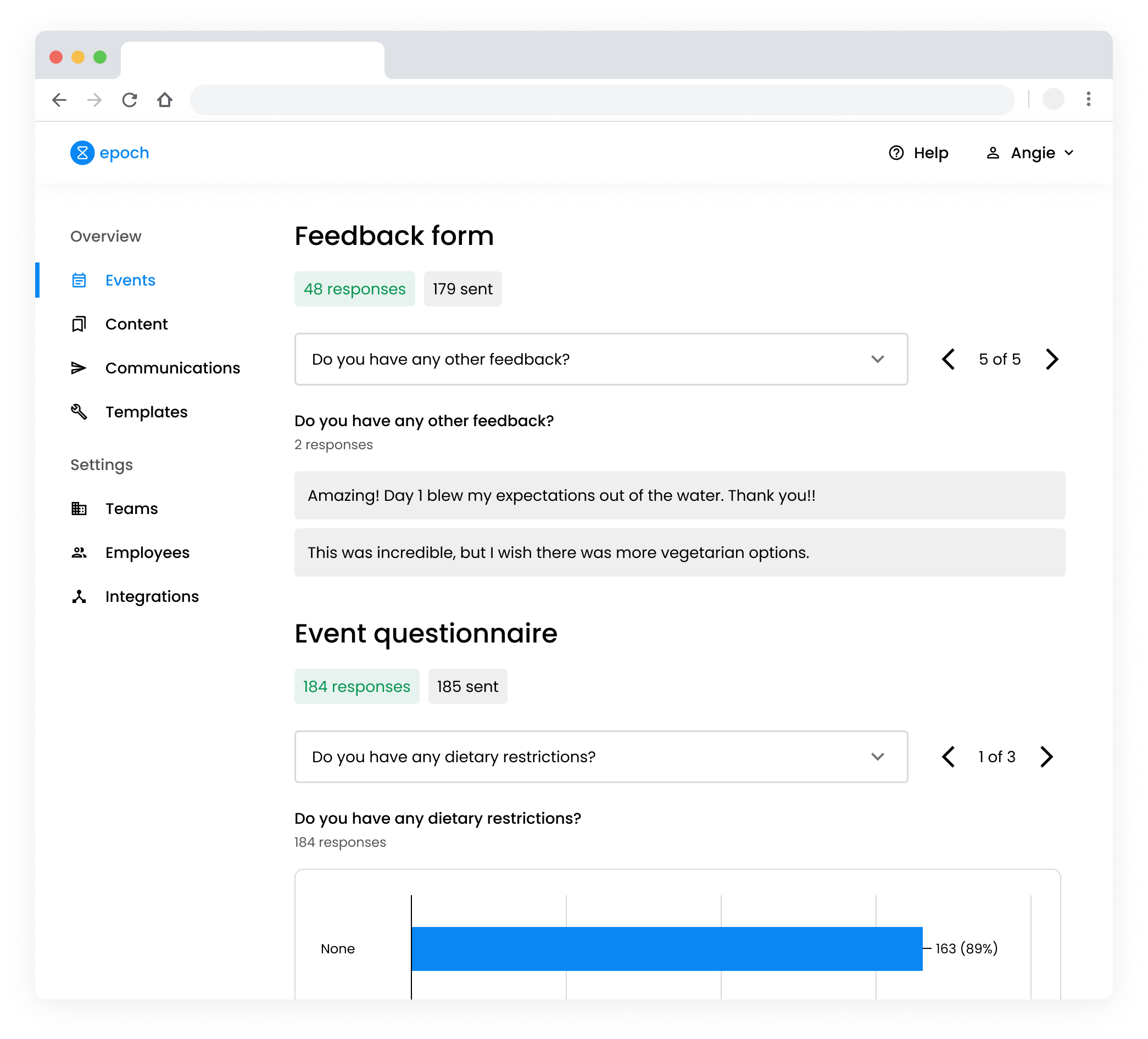Click the Communications paper plane icon
Image resolution: width=1148 pixels, height=1039 pixels.
point(79,368)
